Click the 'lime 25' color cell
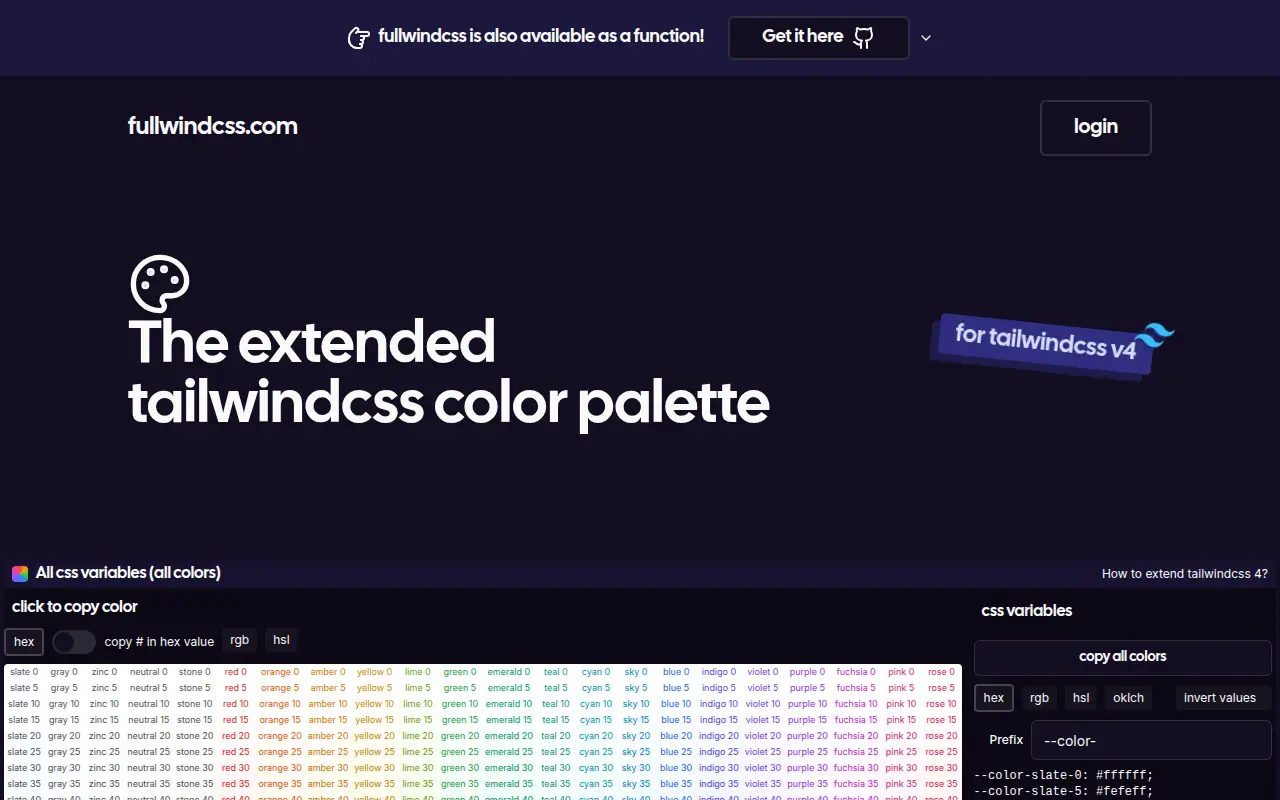This screenshot has height=800, width=1280. pos(418,752)
